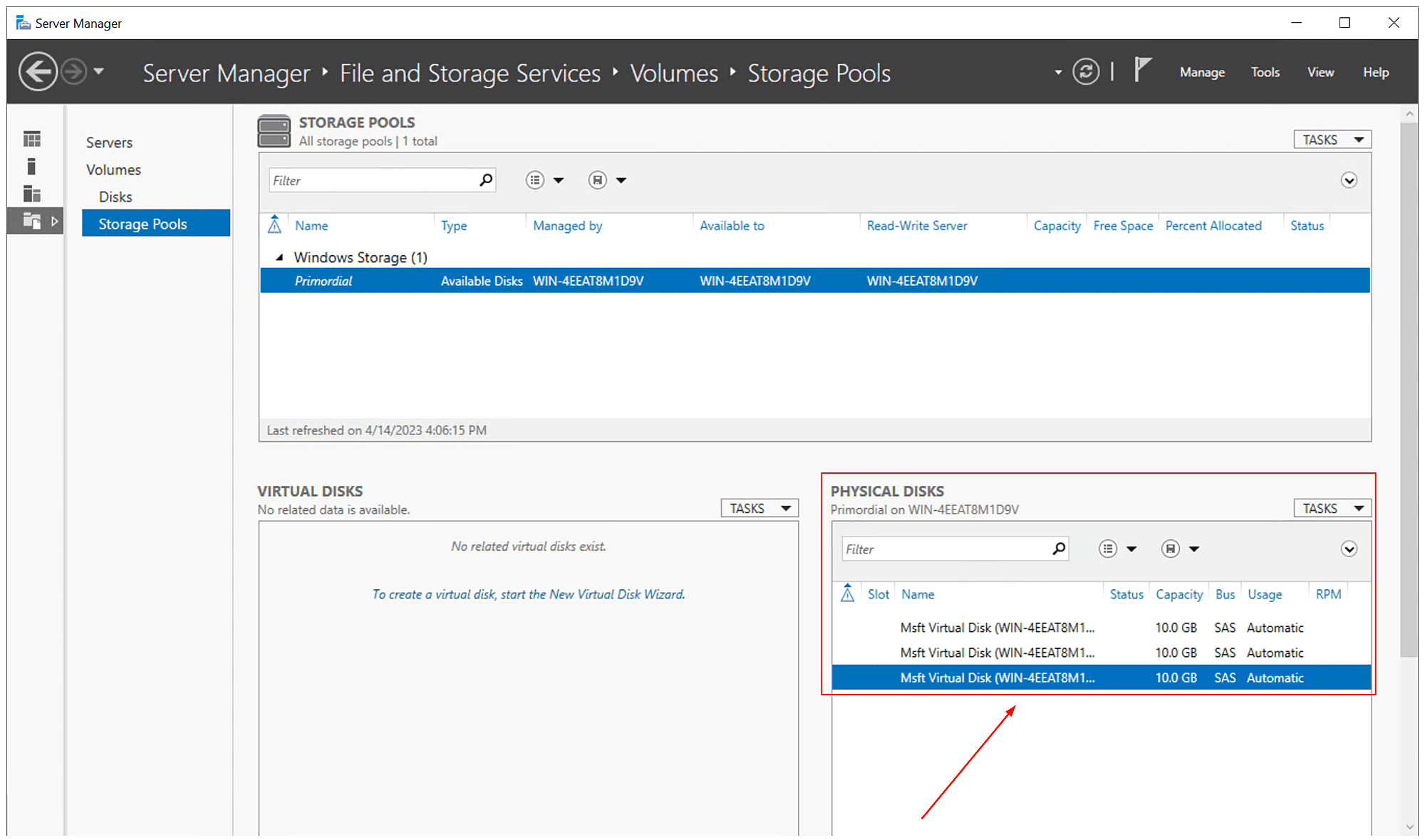Click File and Storage Services rail icon
The width and height of the screenshot is (1425, 840).
(32, 221)
